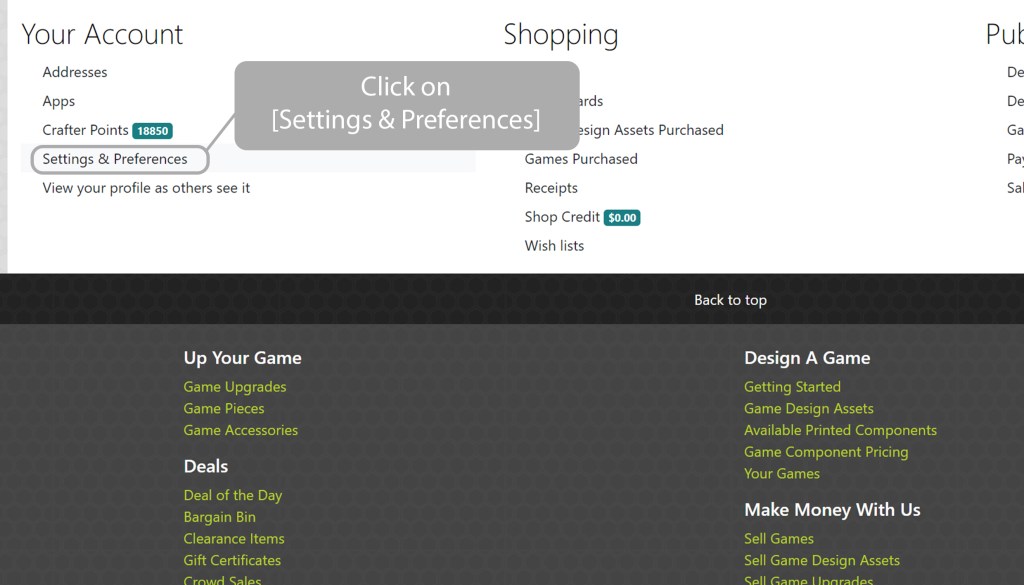Open Apps under Your Account
The height and width of the screenshot is (585, 1024).
click(59, 101)
